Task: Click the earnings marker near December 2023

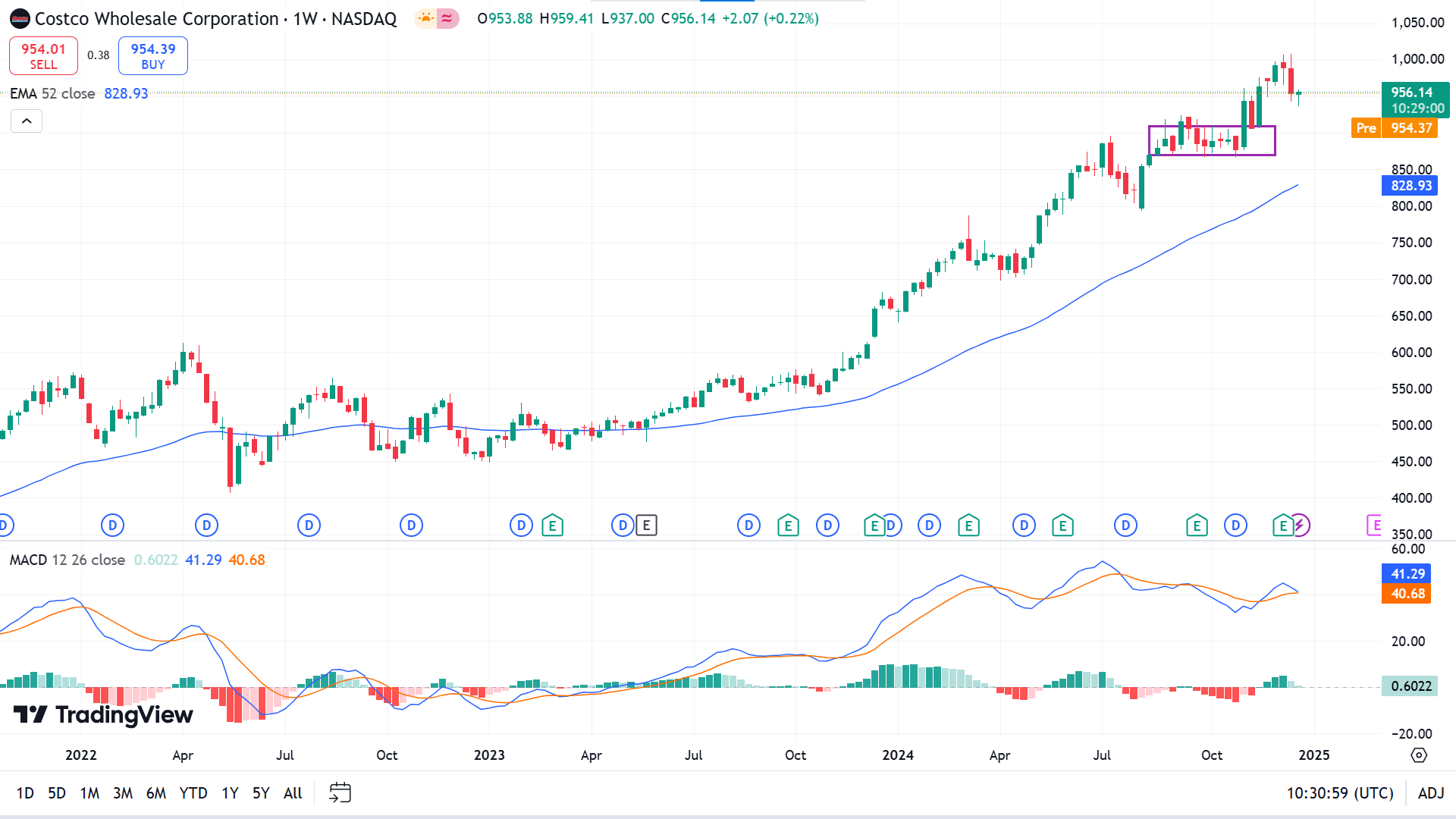Action: 874,525
